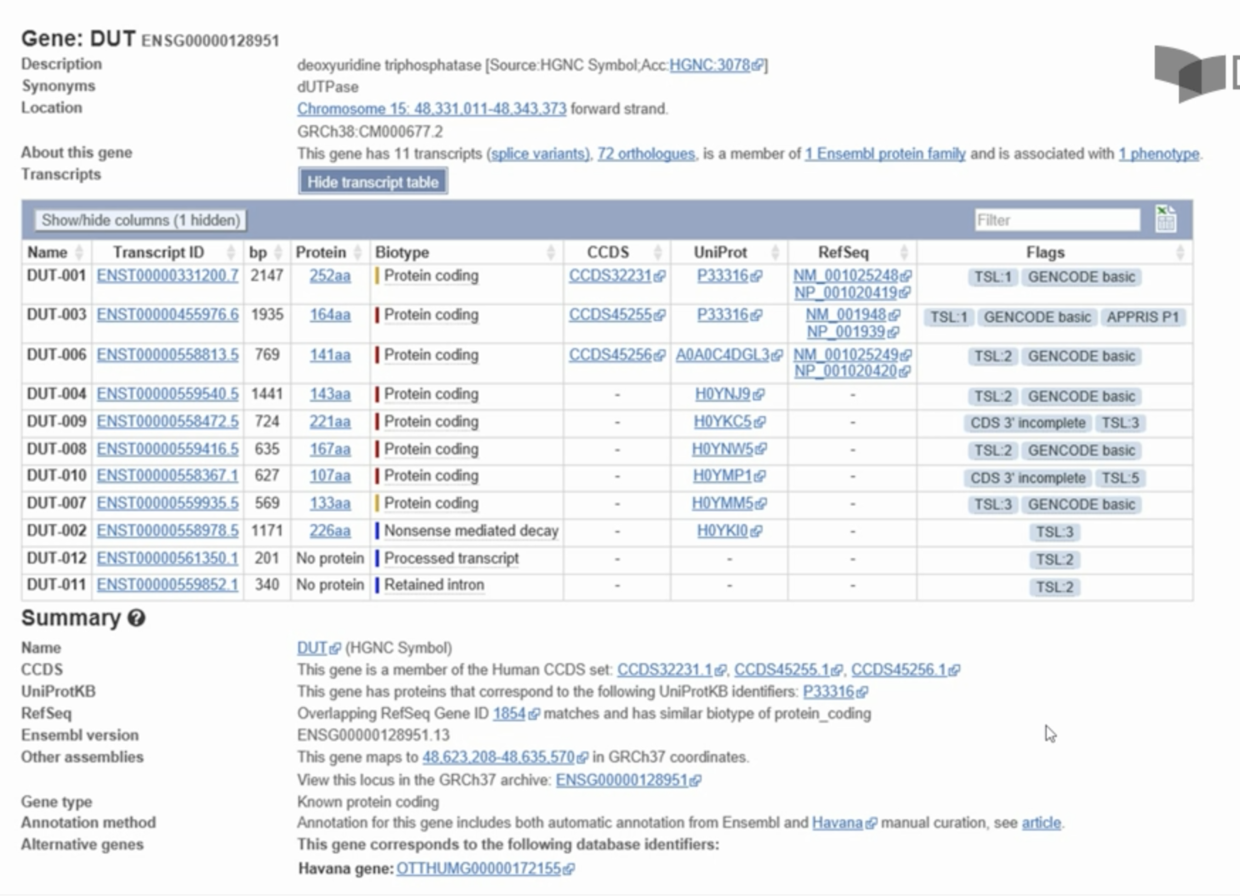This screenshot has width=1240, height=896.
Task: Open transcript ENST00000455976.6
Action: tap(168, 315)
